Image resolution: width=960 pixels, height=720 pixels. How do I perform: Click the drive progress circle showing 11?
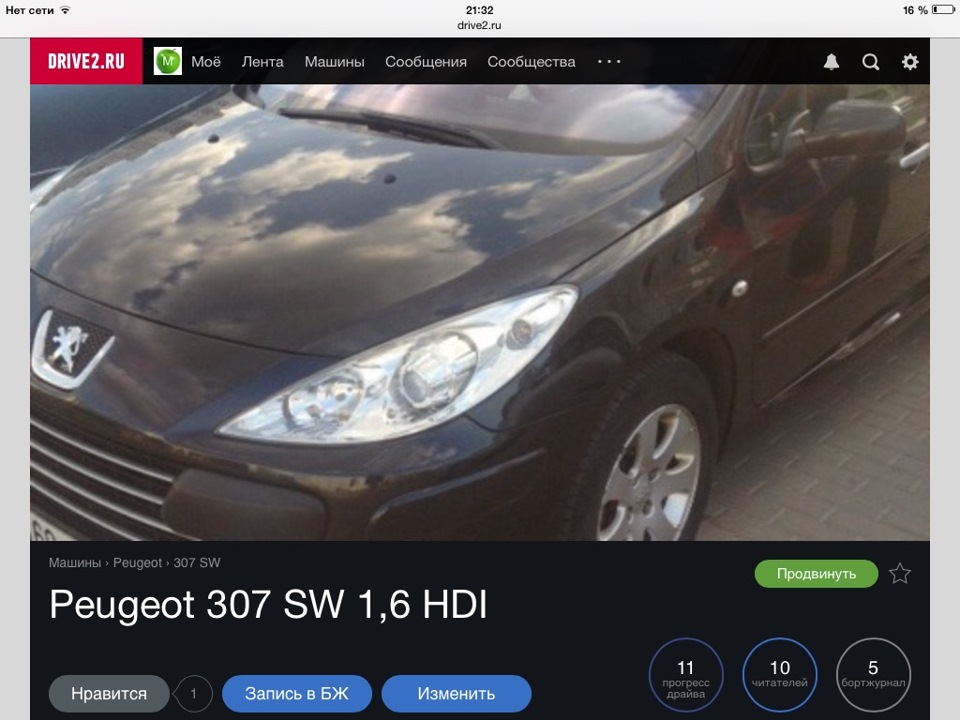(686, 675)
